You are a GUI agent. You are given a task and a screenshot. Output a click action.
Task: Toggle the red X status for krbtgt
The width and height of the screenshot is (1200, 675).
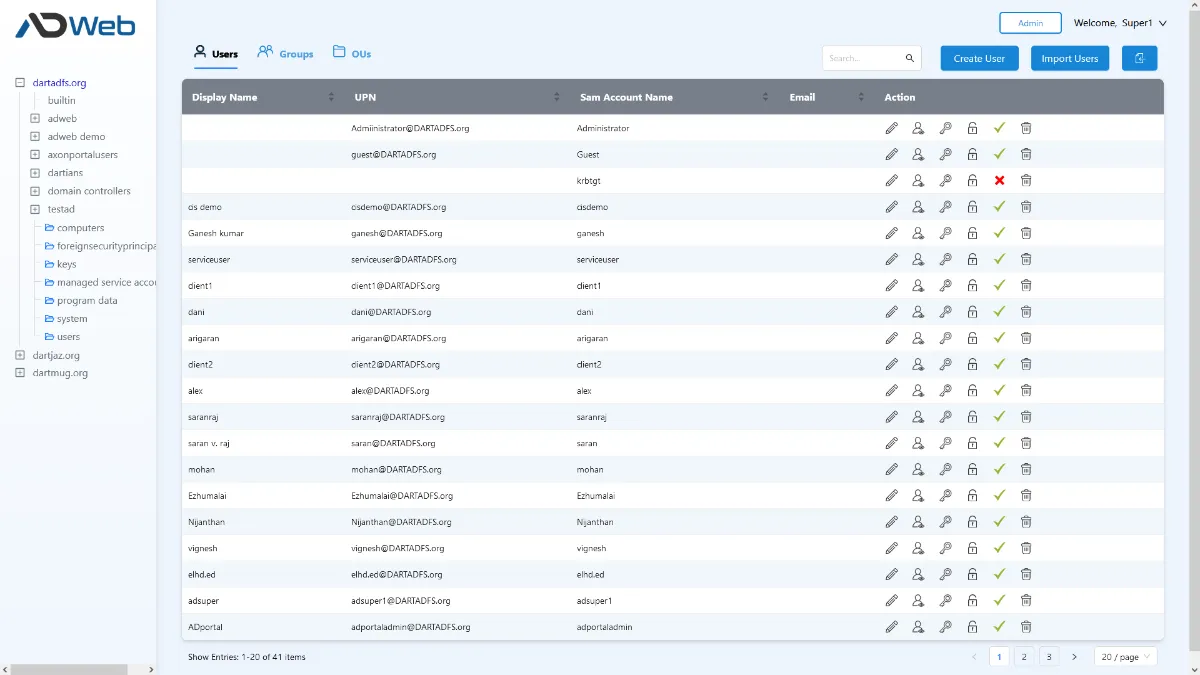(999, 180)
